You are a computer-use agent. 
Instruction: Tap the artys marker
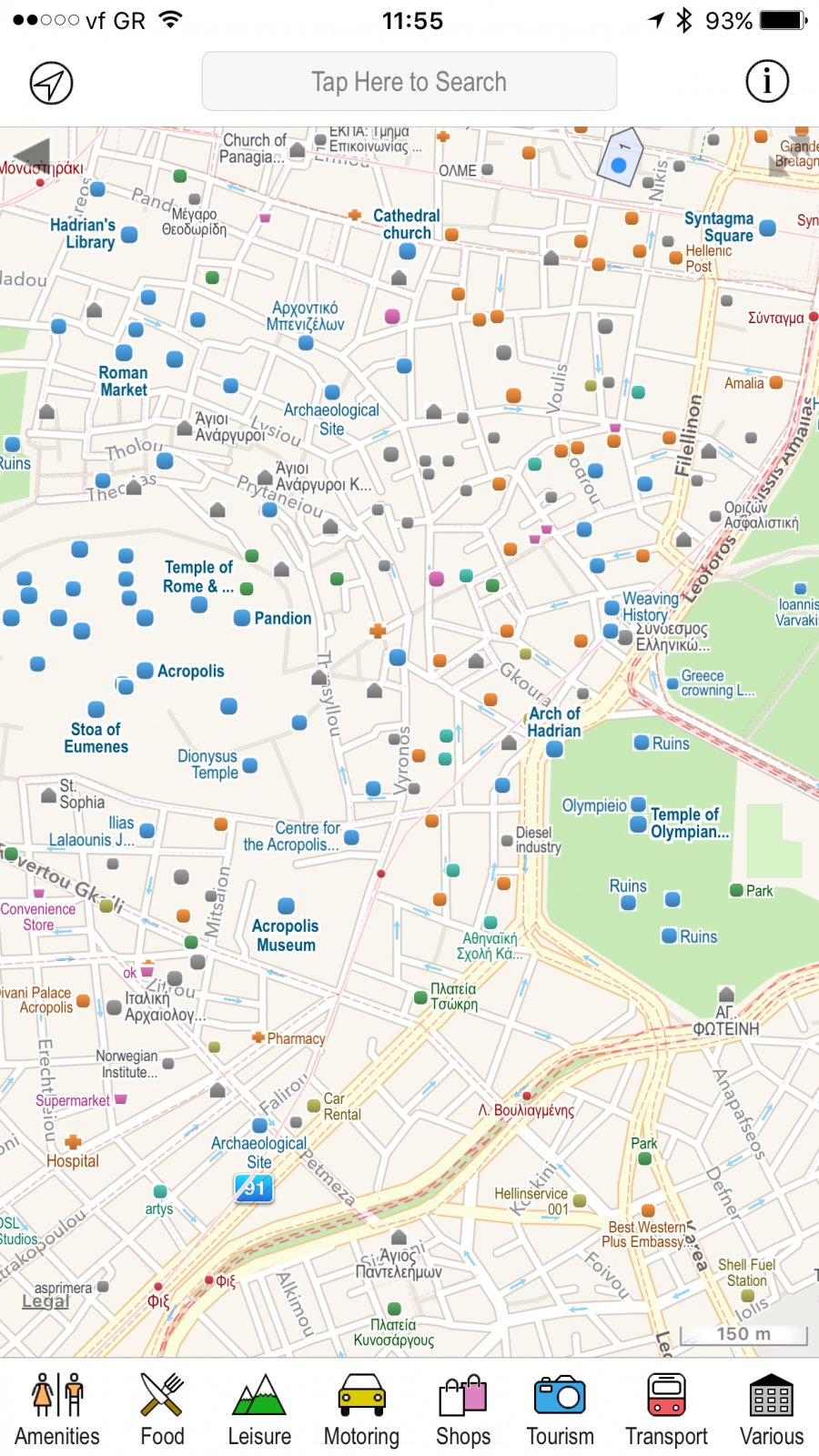pyautogui.click(x=160, y=1191)
